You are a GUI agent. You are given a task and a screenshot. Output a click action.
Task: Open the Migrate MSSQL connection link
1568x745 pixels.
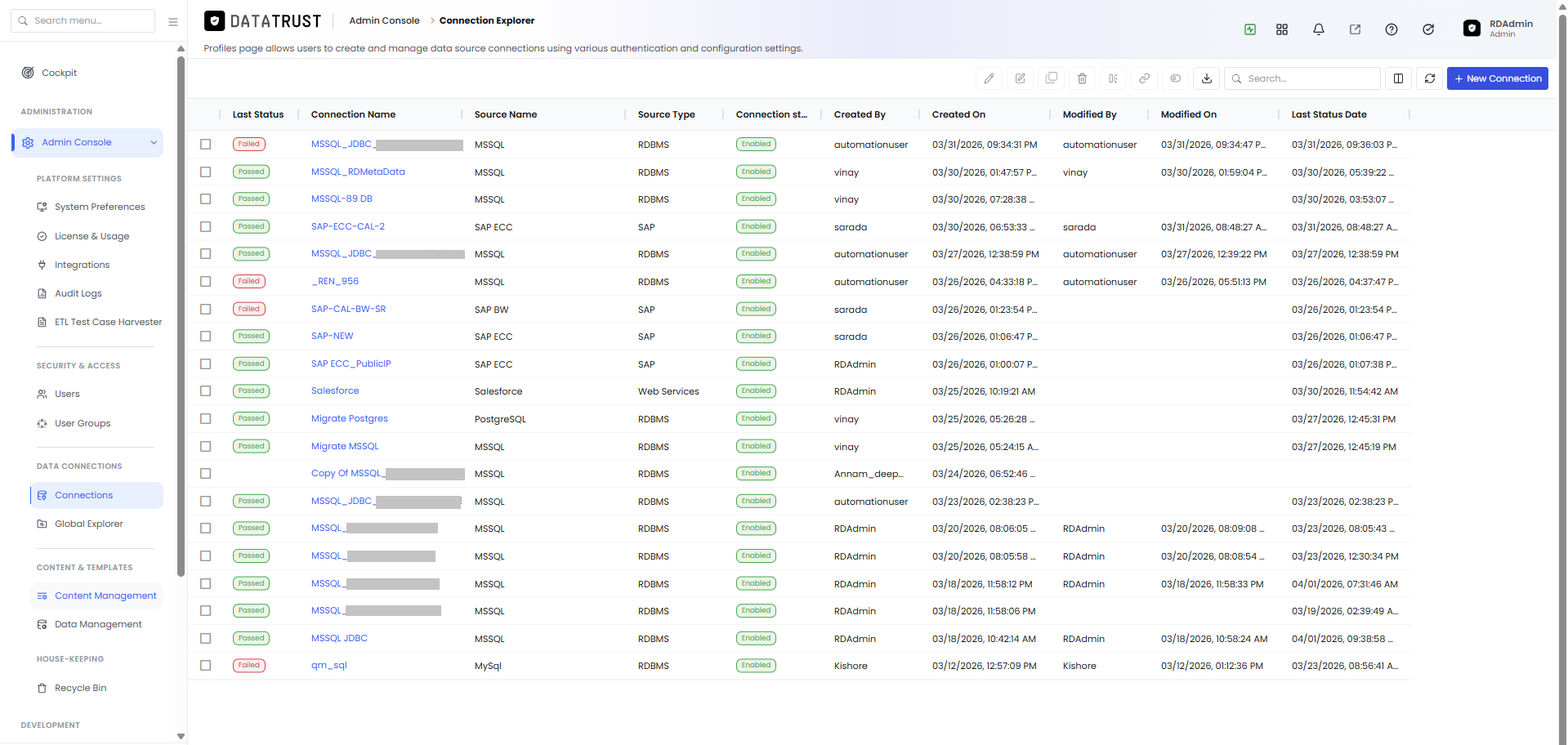tap(345, 446)
